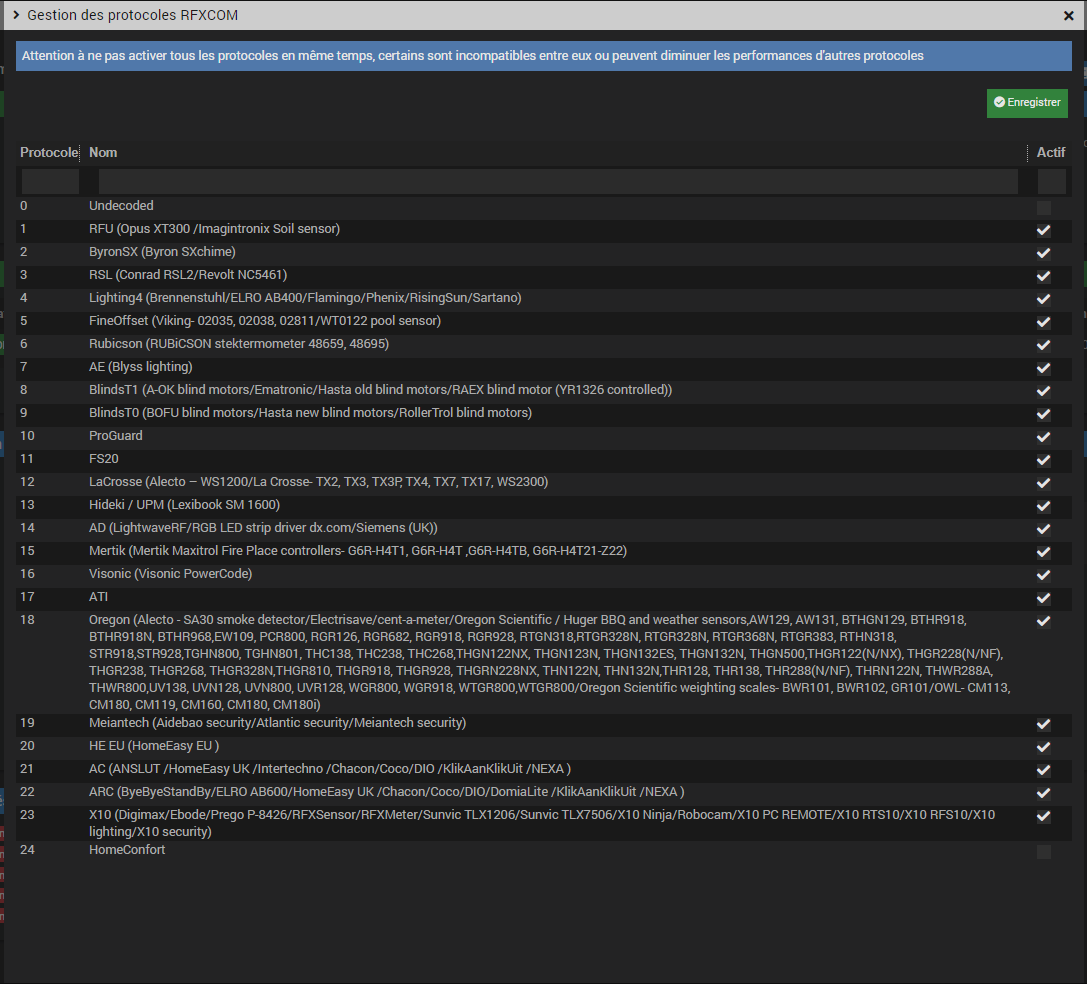Screen dimensions: 1087x984
Task: Click the LaCrosse Alecto WS1200 row name
Action: (x=318, y=481)
